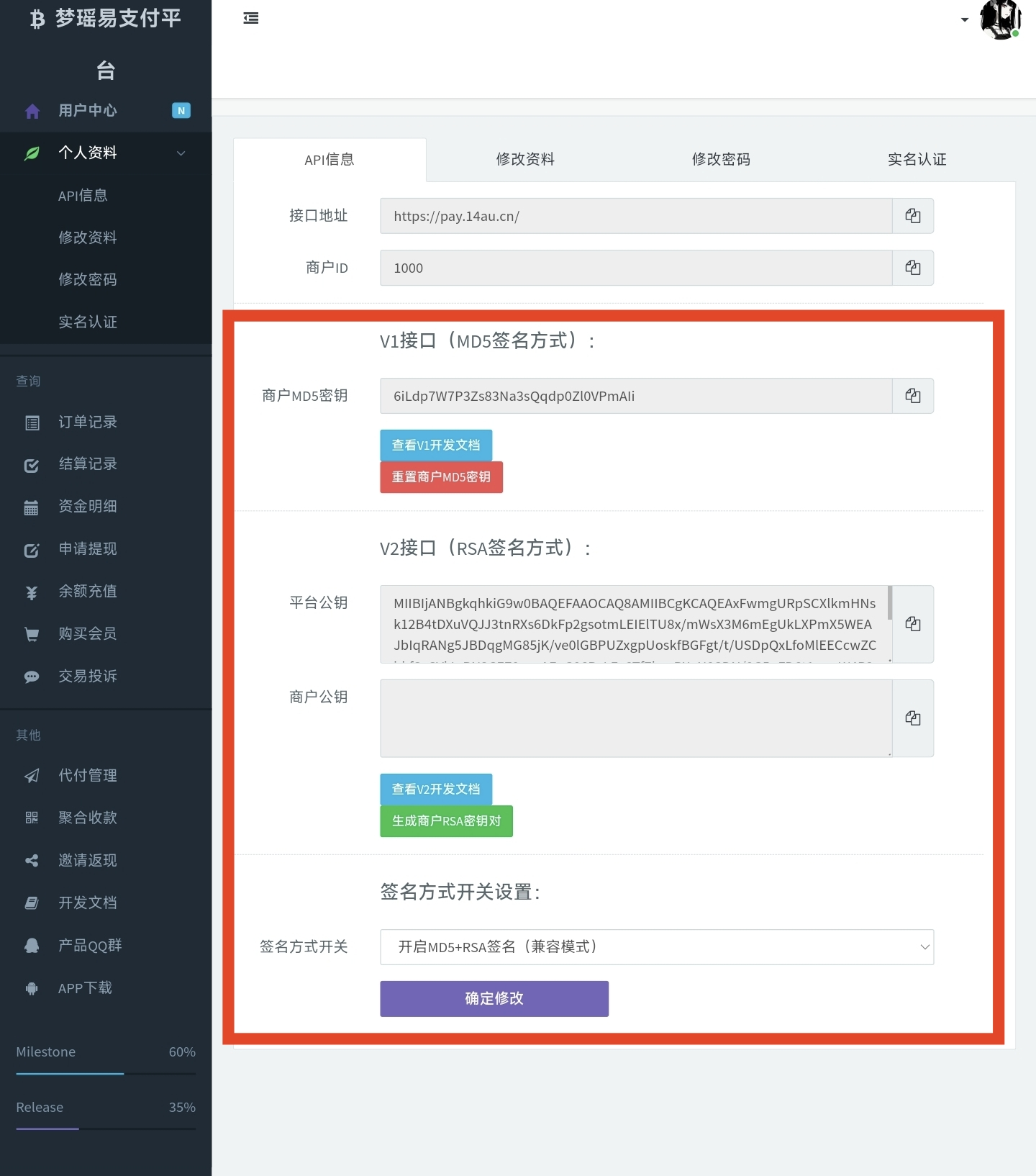
Task: Toggle the sidebar collapse hamburger icon
Action: 250,19
